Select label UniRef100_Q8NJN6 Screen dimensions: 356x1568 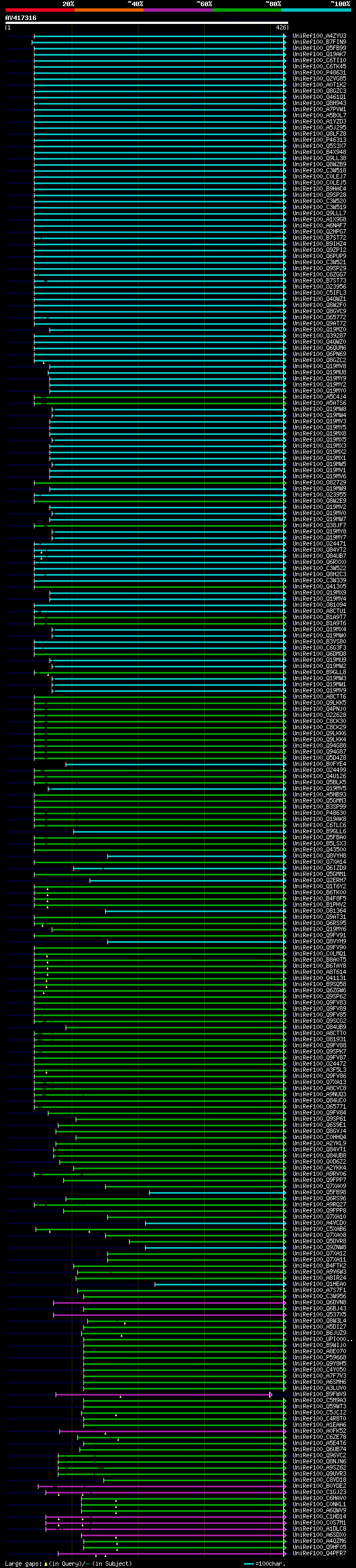pyautogui.click(x=319, y=1461)
